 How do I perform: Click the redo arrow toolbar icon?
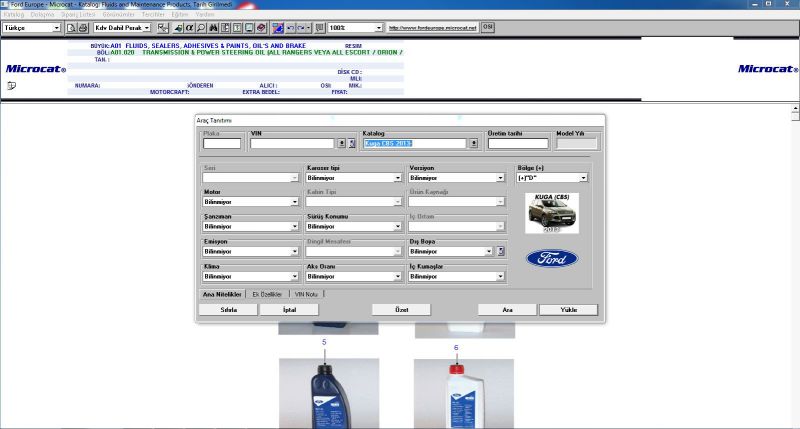click(x=301, y=28)
